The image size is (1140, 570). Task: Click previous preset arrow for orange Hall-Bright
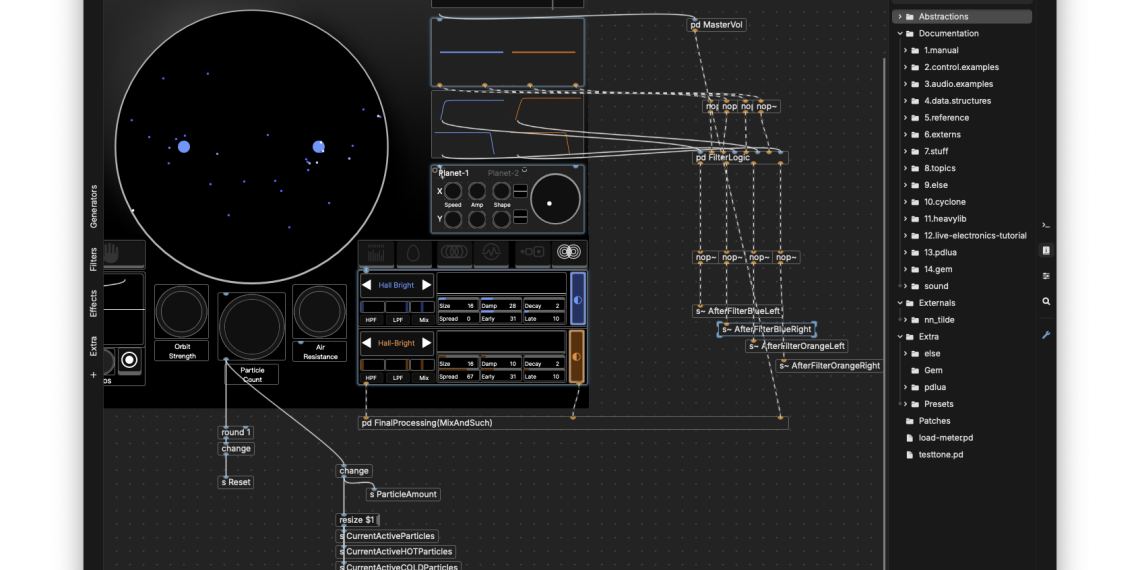(367, 343)
